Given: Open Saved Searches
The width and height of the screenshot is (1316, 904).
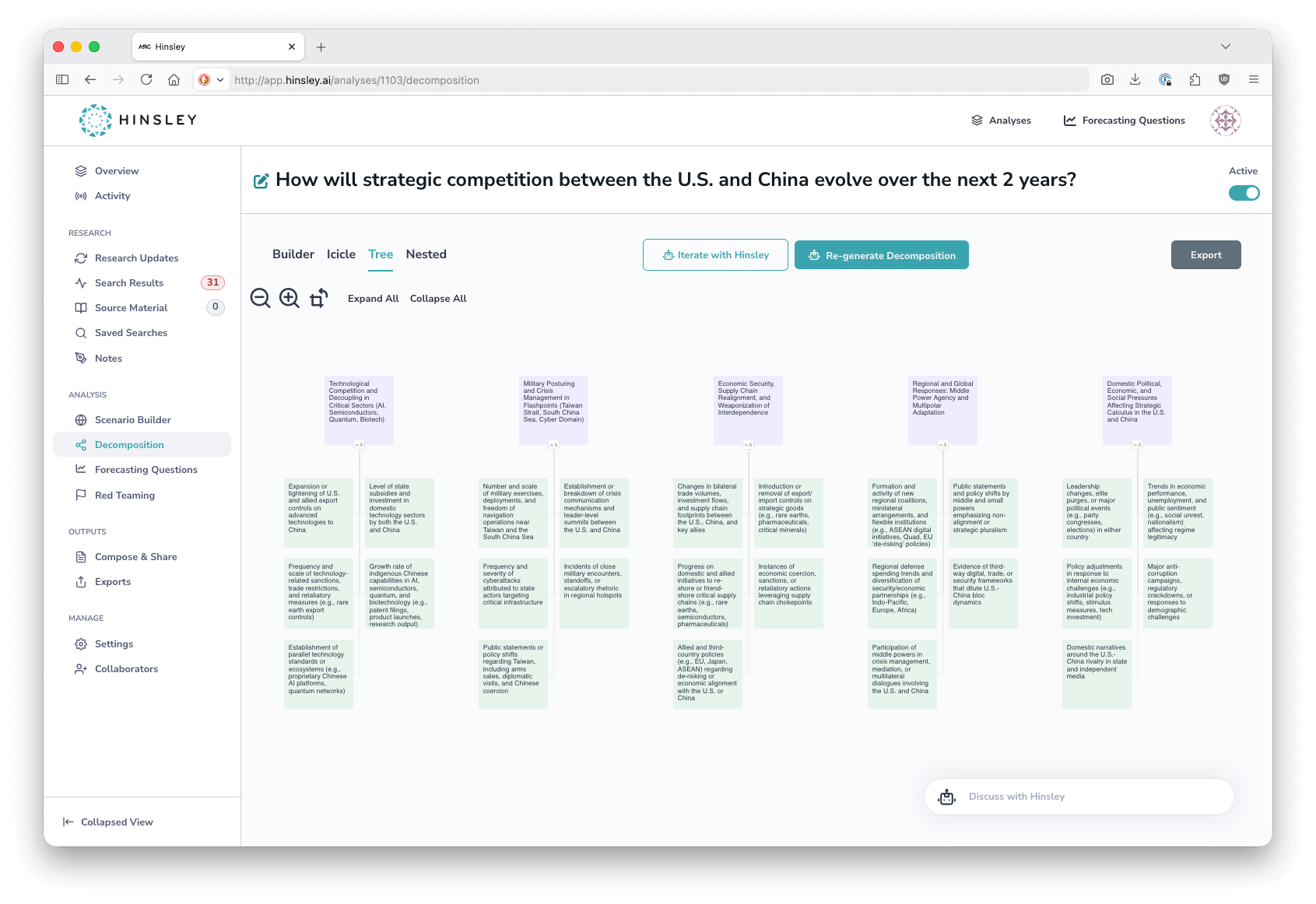Looking at the screenshot, I should (131, 332).
